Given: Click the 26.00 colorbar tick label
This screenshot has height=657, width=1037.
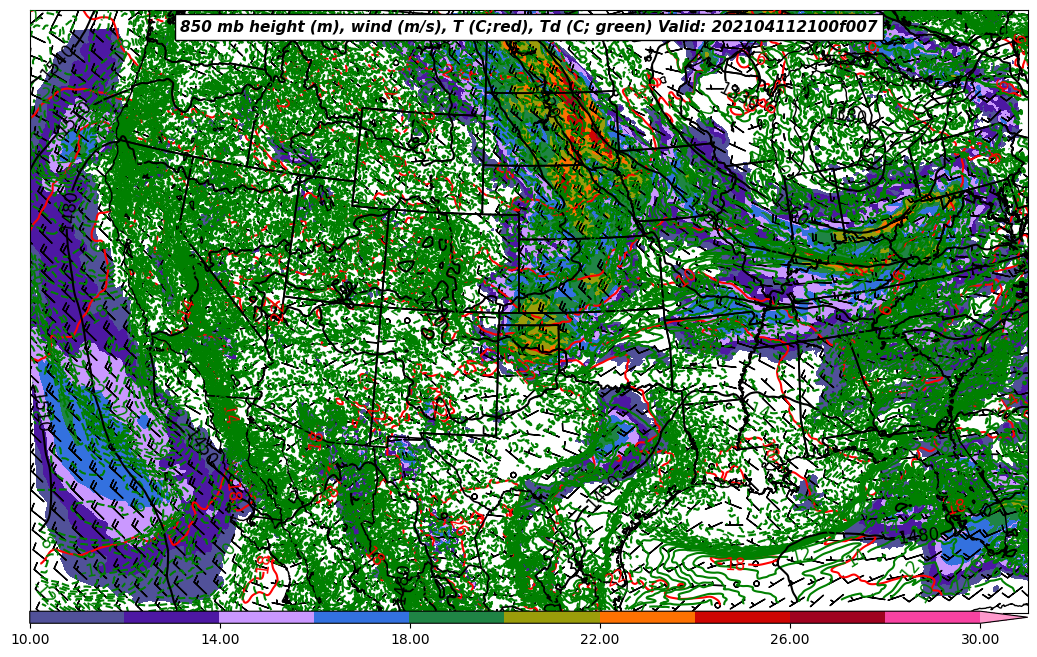Looking at the screenshot, I should (790, 640).
